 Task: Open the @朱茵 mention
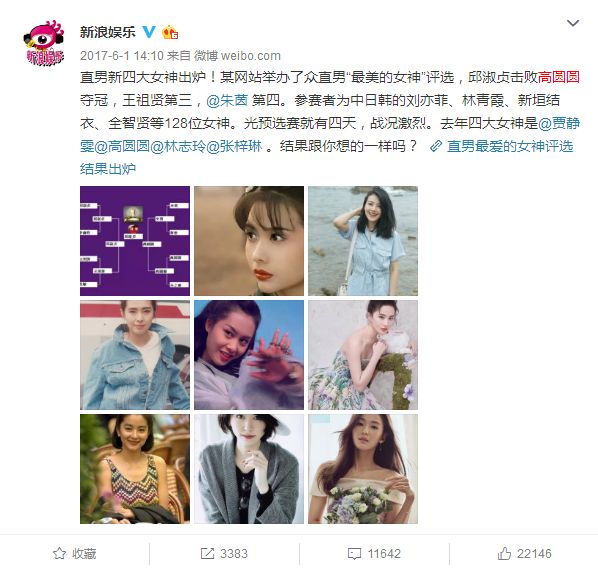[x=227, y=100]
